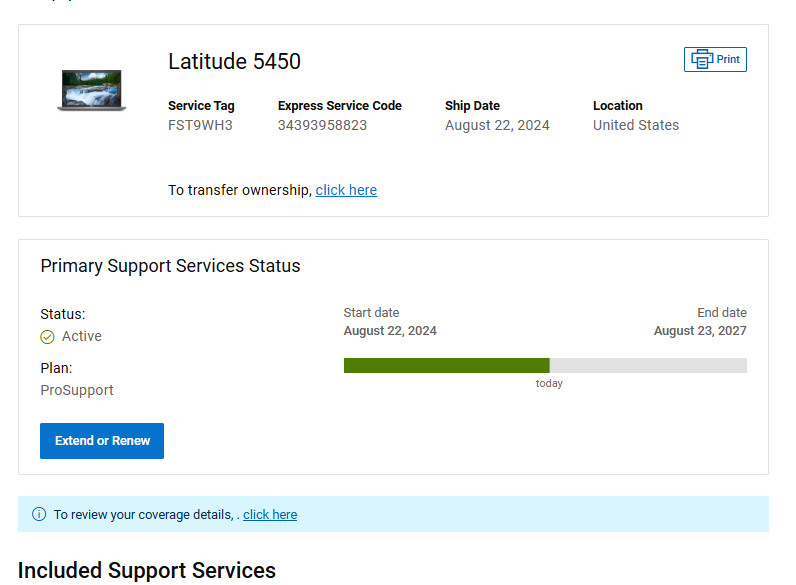The image size is (796, 585).
Task: Click the info icon in coverage banner
Action: pos(39,514)
